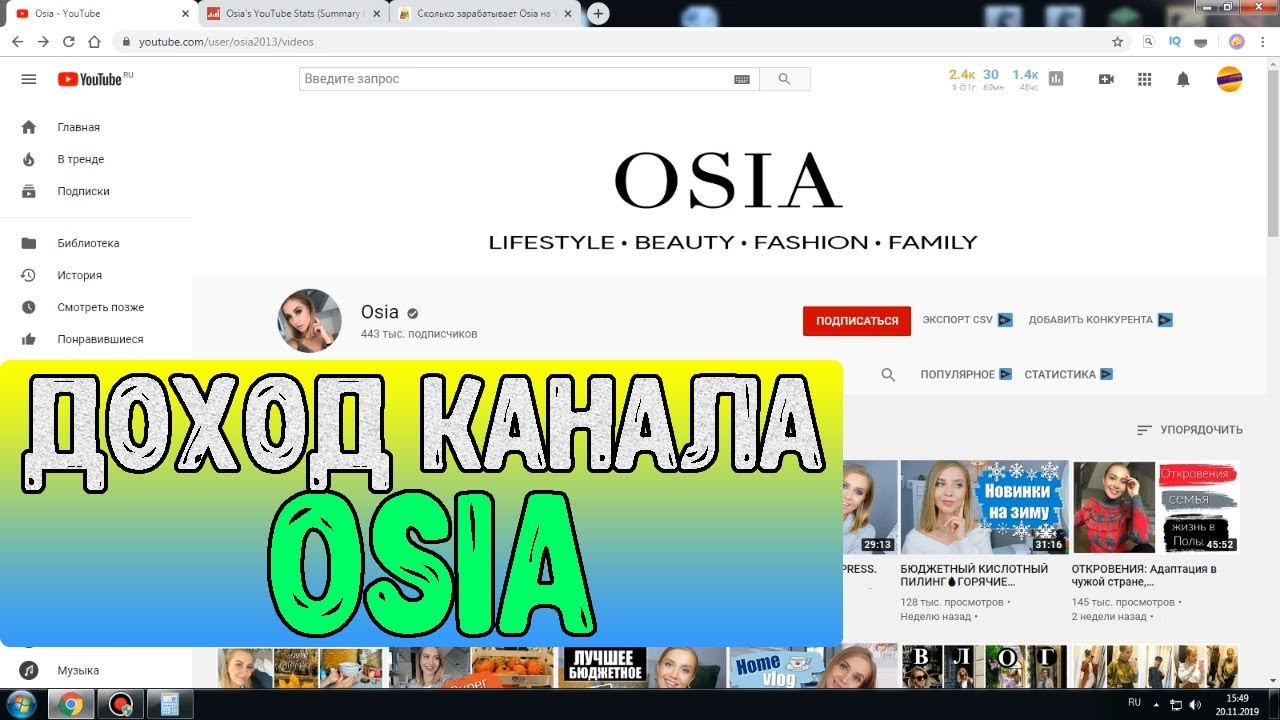The width and height of the screenshot is (1280, 720).
Task: Switch to Osia's YouTube Stats tab
Action: click(294, 14)
